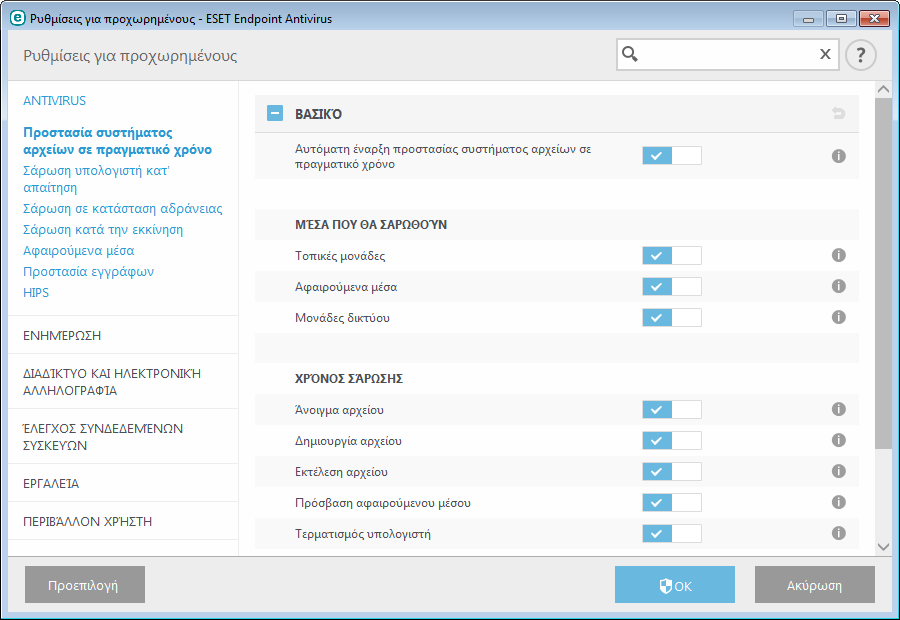Toggle Τερματισμός υπολογιστή switch
Viewport: 900px width, 620px height.
[672, 533]
